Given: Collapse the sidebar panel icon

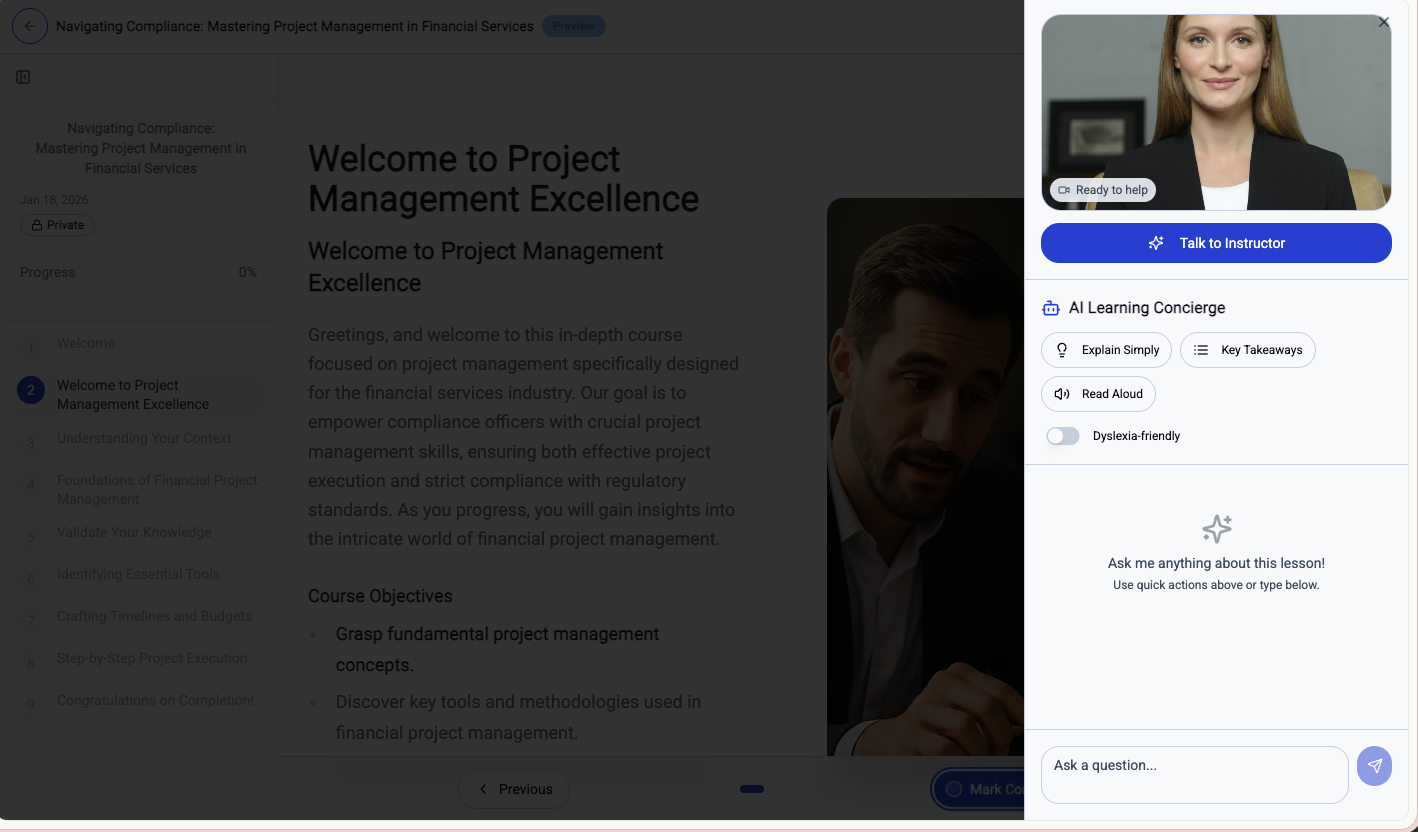Looking at the screenshot, I should (x=23, y=77).
